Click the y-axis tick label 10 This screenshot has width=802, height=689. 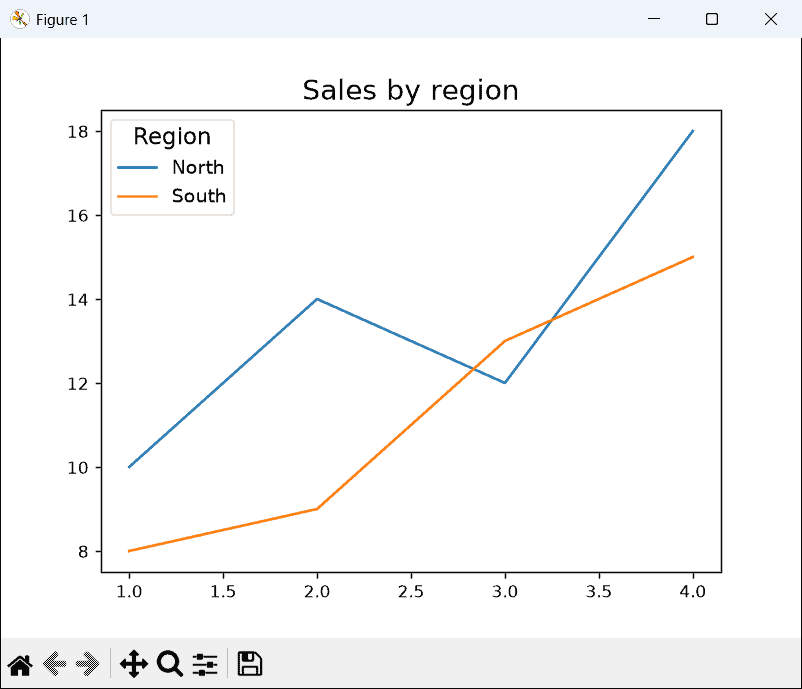coord(78,468)
